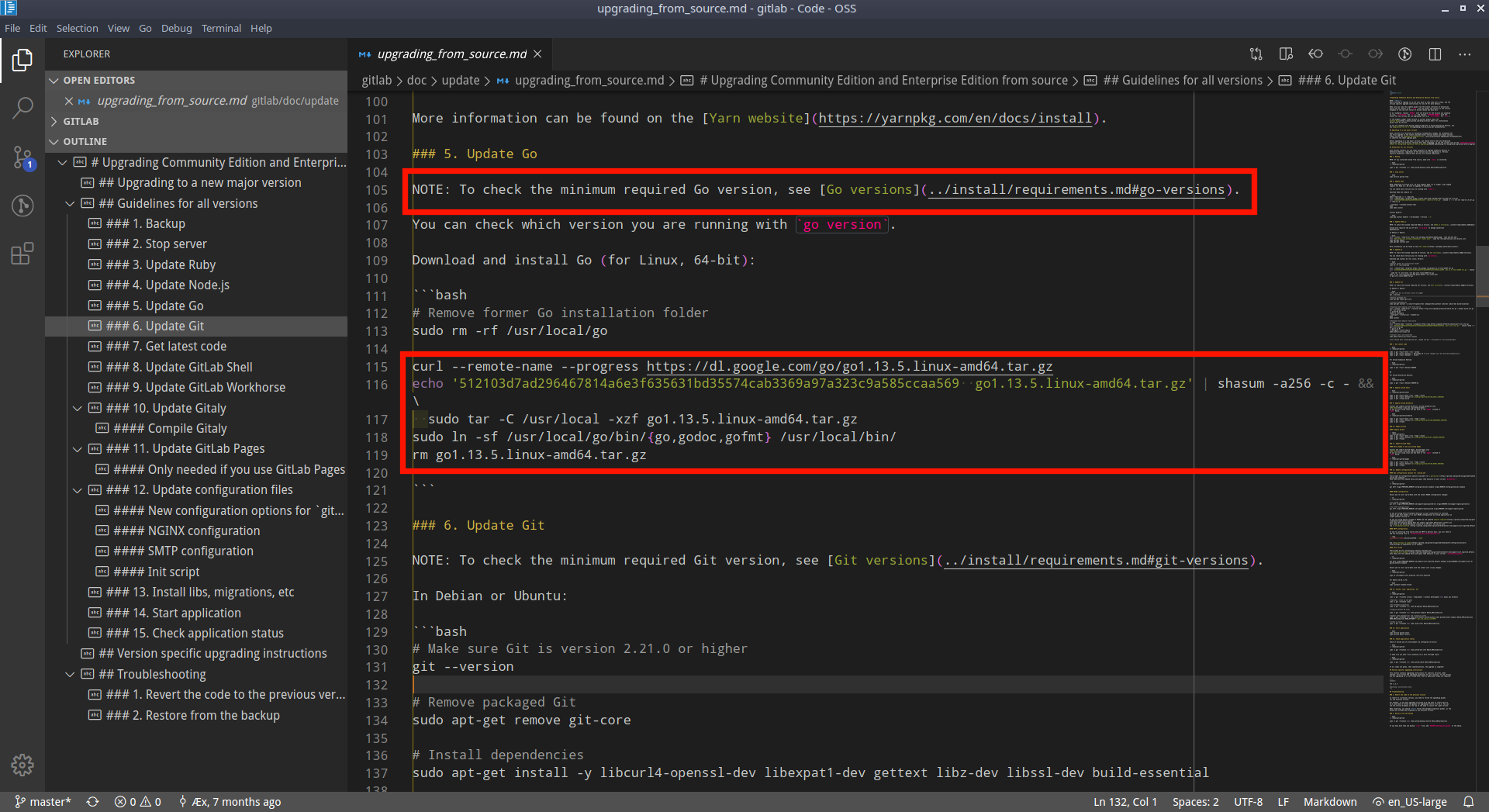Open the Explorer view in activity bar
1489x812 pixels.
(22, 60)
